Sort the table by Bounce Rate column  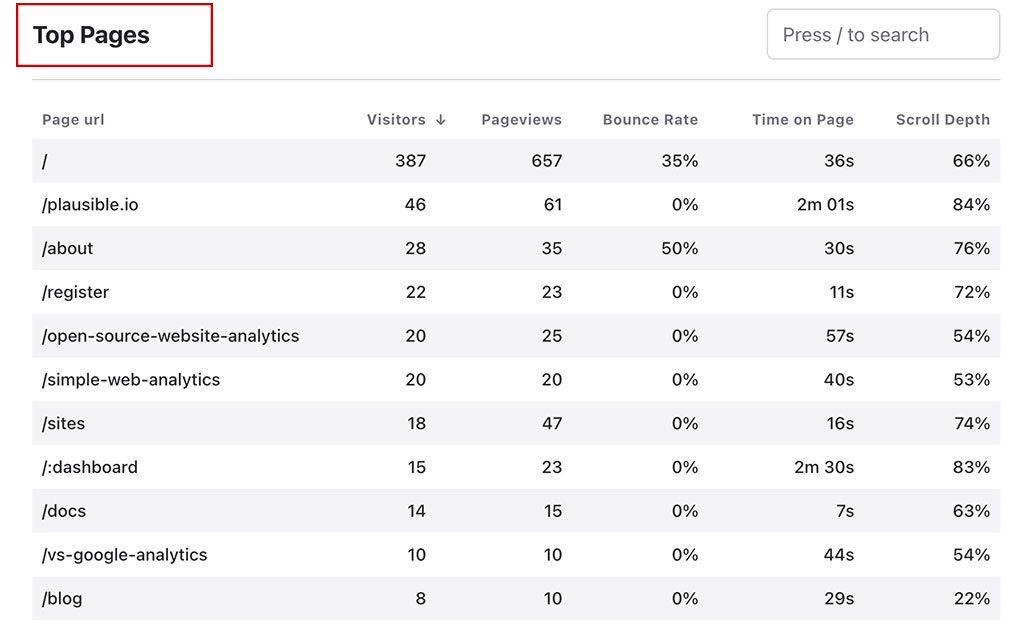650,119
